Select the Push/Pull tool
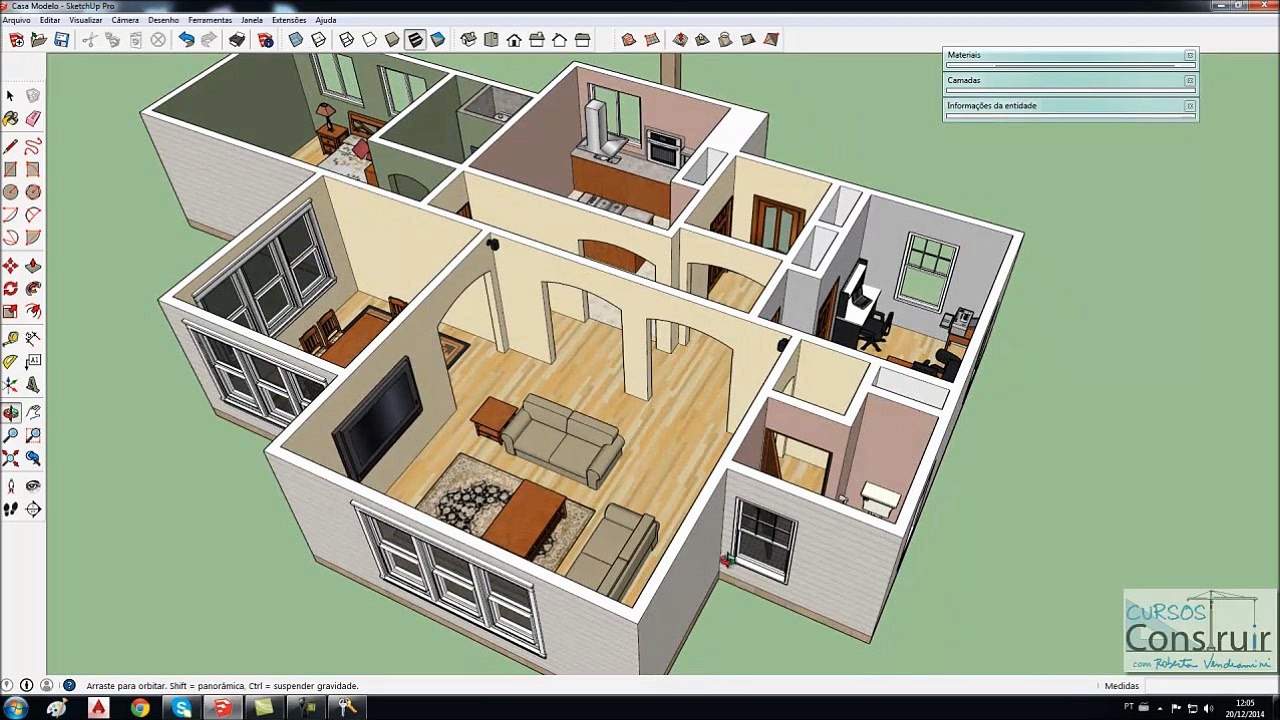The height and width of the screenshot is (720, 1280). (x=33, y=266)
